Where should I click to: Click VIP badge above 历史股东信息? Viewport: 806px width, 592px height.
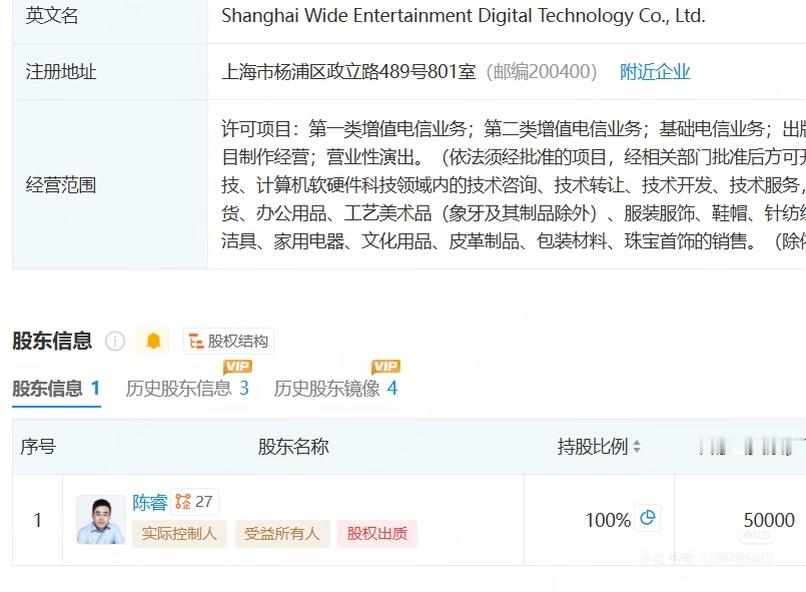(237, 366)
